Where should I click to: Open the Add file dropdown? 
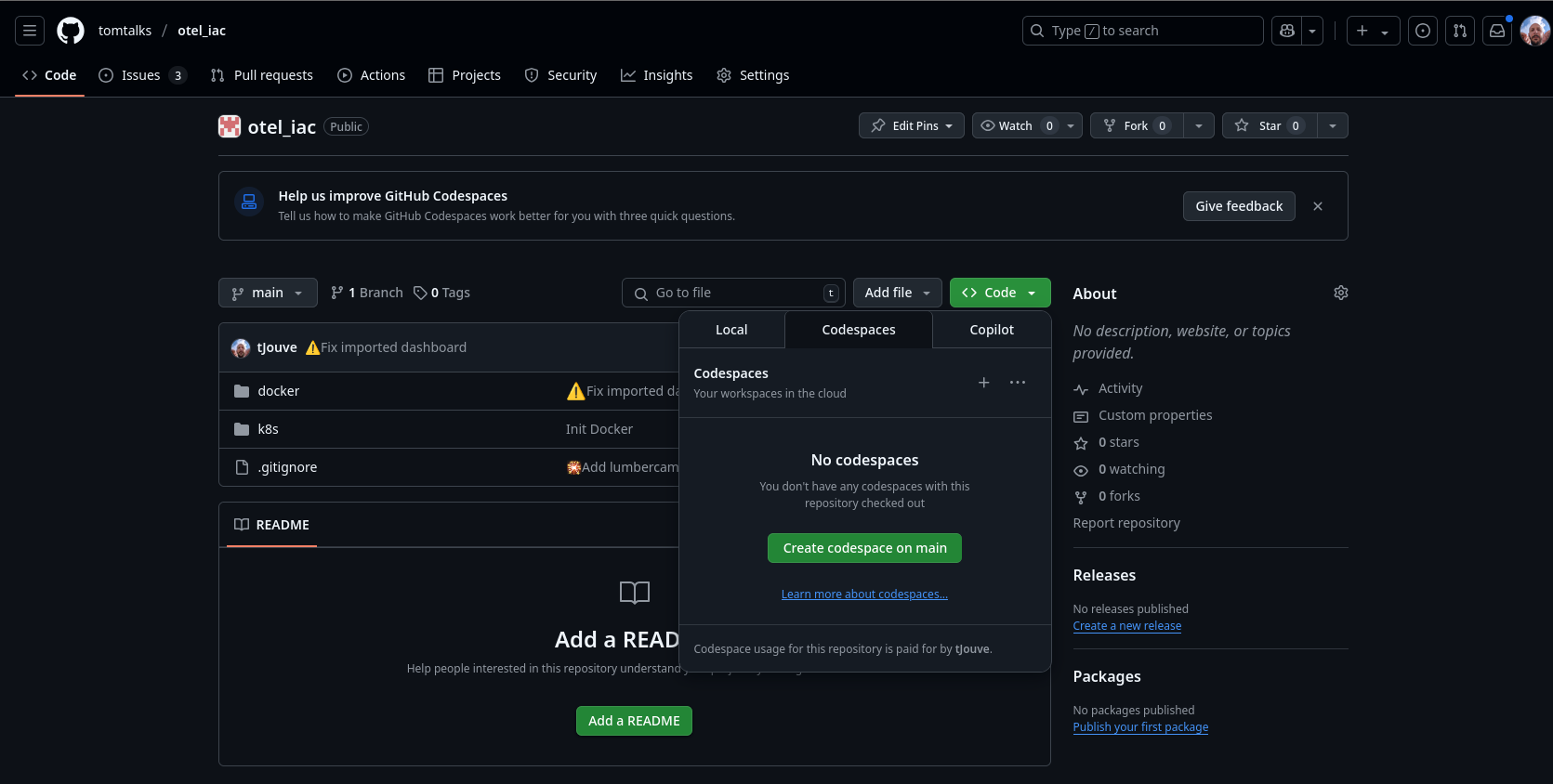pos(898,293)
